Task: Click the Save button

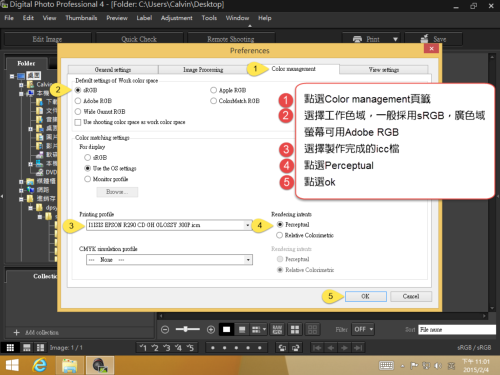Action: (433, 39)
